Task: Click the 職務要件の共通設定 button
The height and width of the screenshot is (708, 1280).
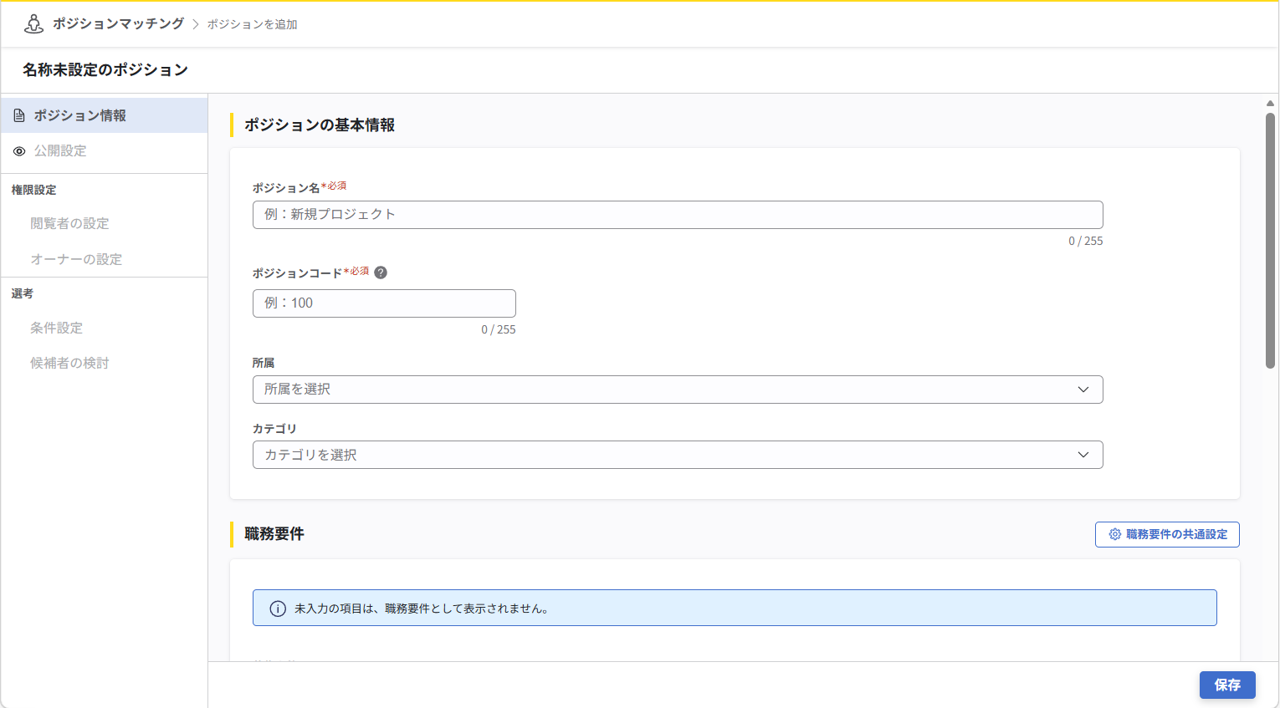Action: pyautogui.click(x=1167, y=534)
